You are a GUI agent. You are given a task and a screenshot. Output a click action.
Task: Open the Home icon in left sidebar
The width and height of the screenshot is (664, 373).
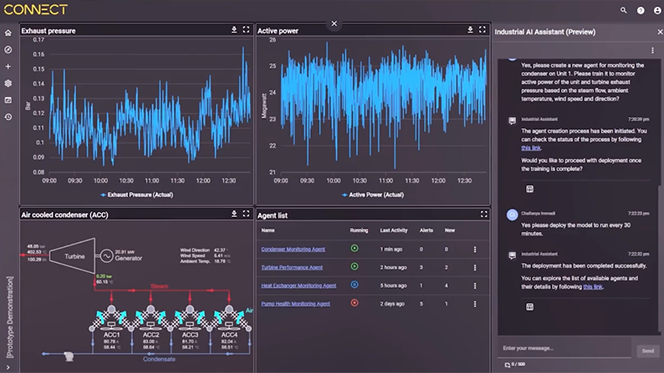(8, 33)
